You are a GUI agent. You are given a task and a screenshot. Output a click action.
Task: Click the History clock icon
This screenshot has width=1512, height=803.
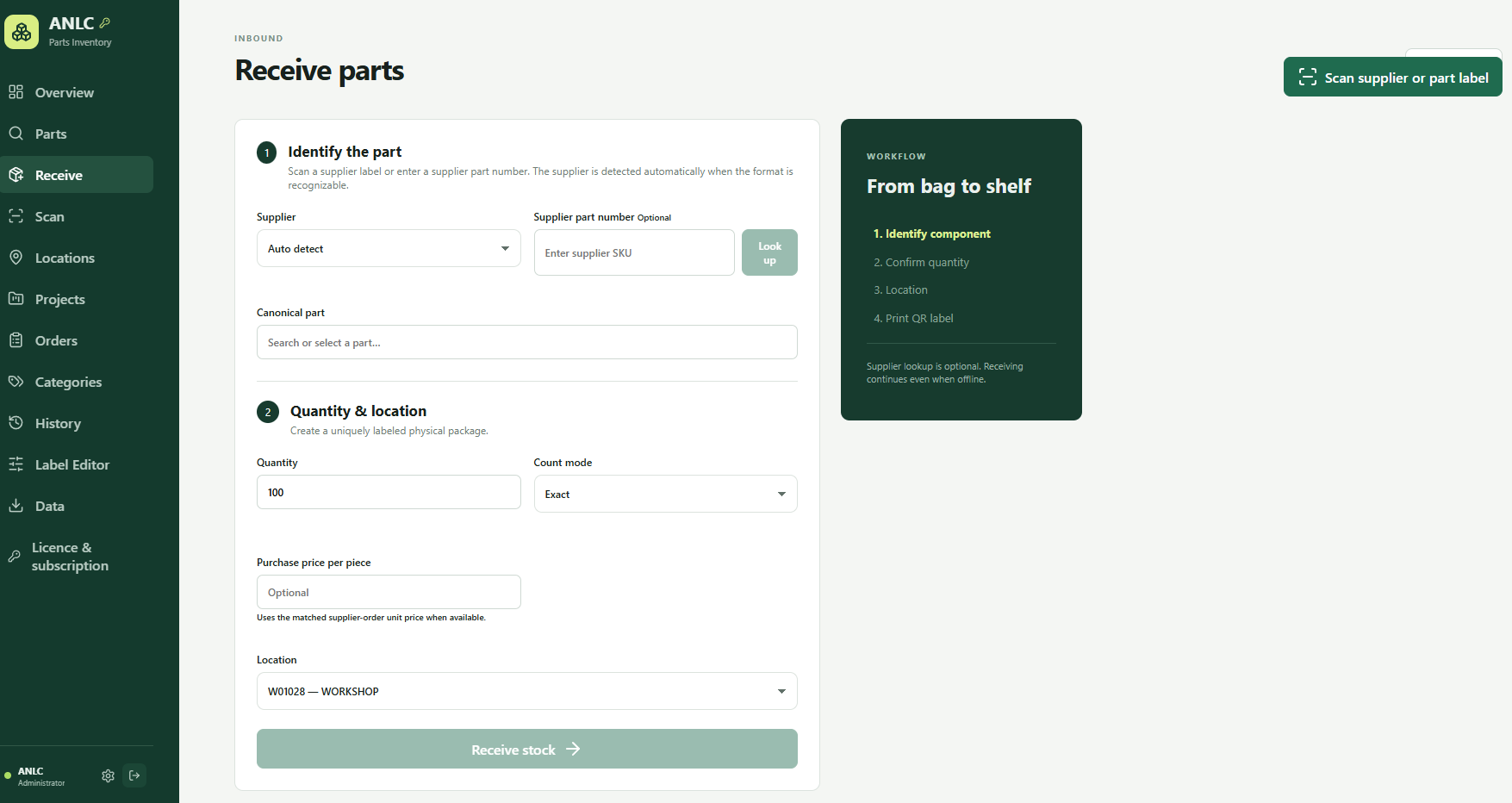click(x=16, y=423)
